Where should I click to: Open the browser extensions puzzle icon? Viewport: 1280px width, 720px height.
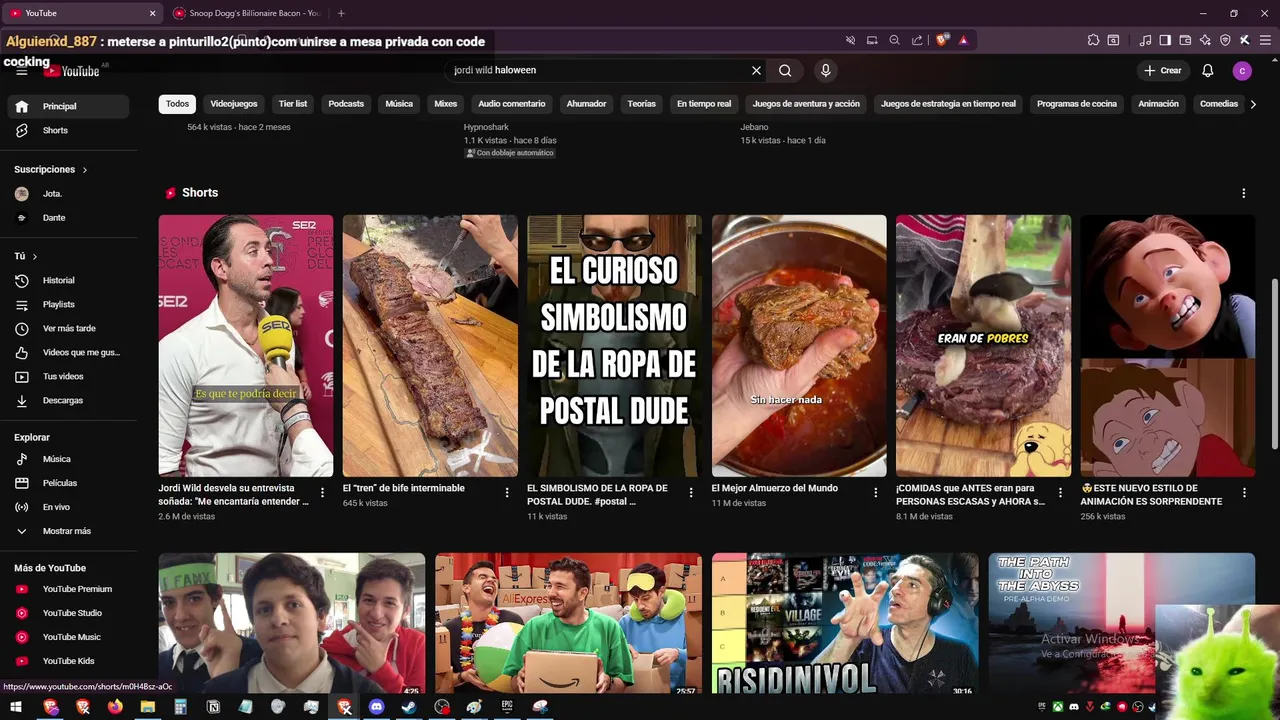tap(1093, 40)
